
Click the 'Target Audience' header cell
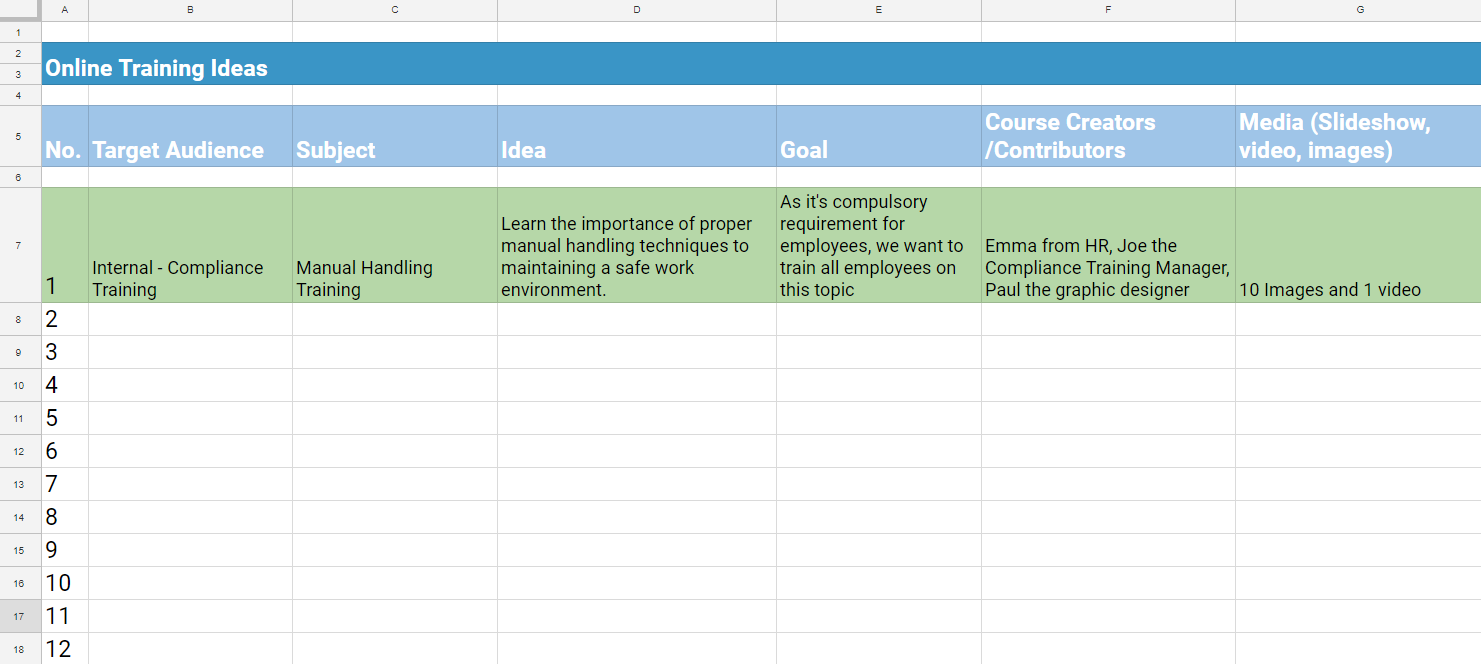pyautogui.click(x=190, y=136)
